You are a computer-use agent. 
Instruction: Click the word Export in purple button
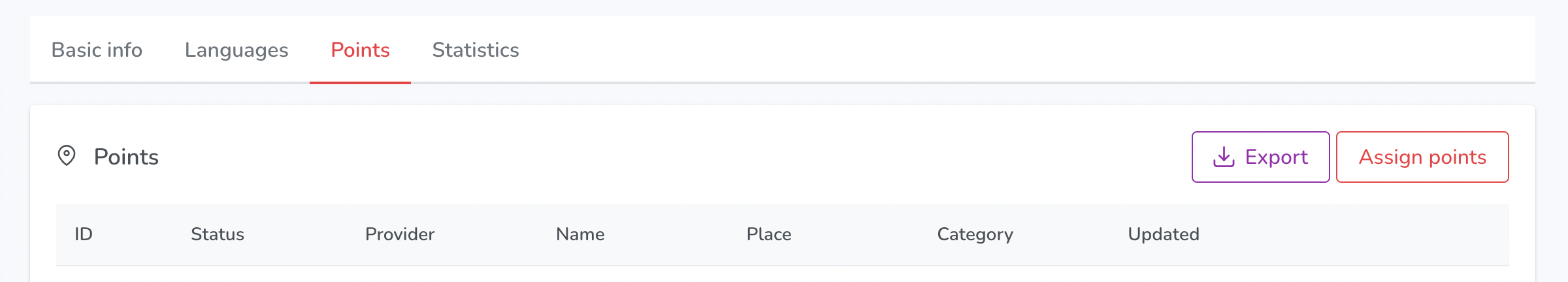coord(1277,157)
